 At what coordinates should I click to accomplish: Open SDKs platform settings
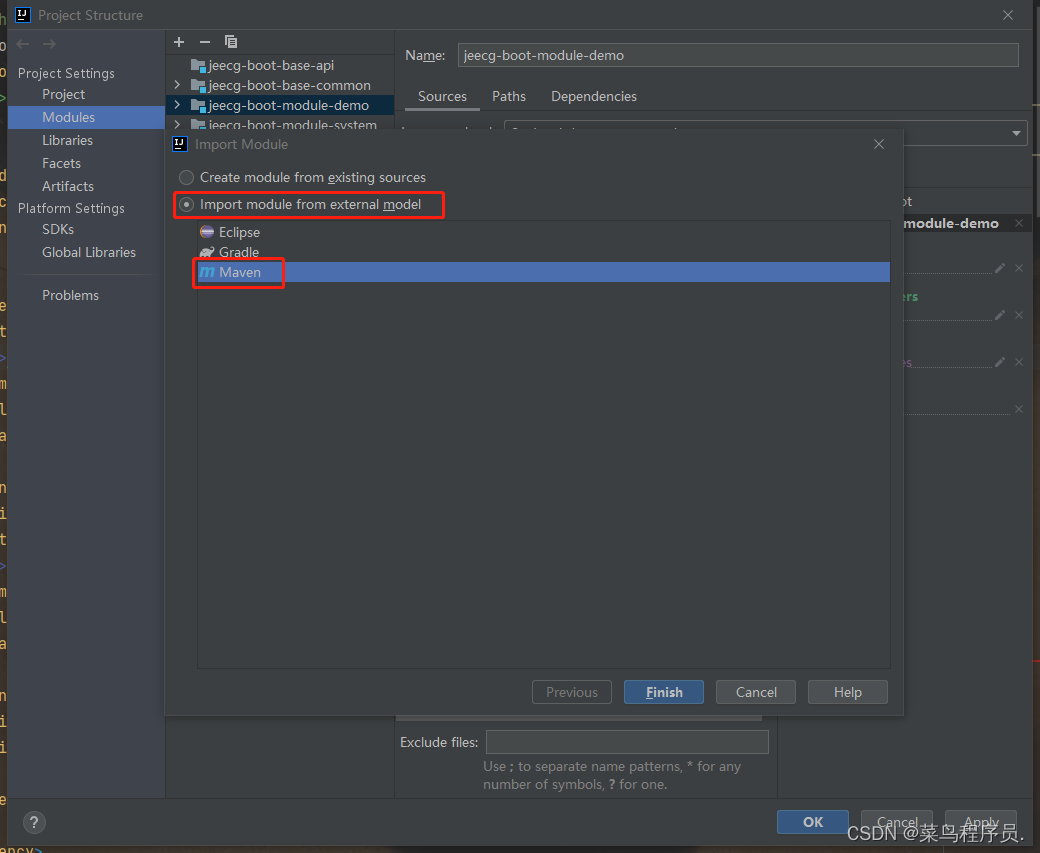click(x=58, y=229)
